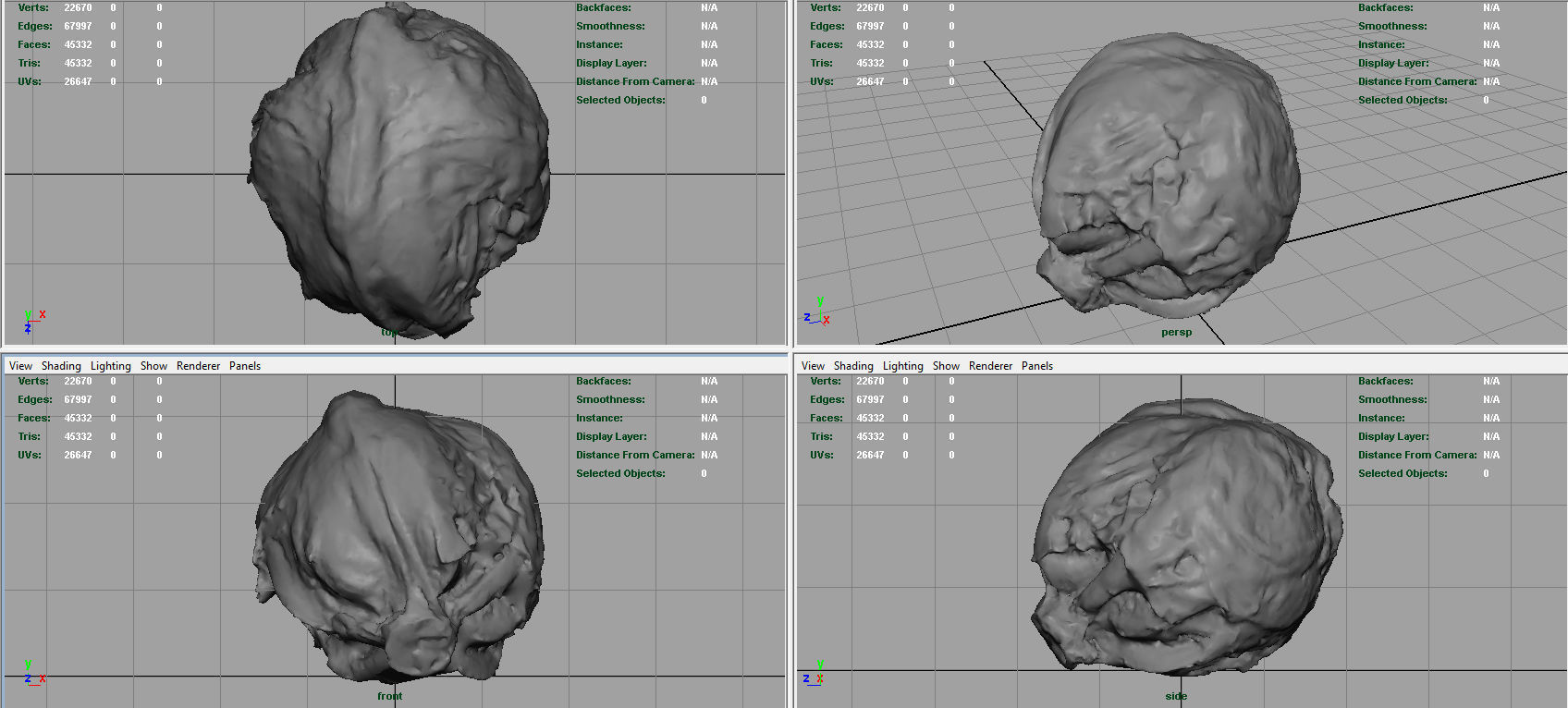Click the 'Instance:' HUD label in the persp view
The width and height of the screenshot is (1568, 708).
[1381, 44]
